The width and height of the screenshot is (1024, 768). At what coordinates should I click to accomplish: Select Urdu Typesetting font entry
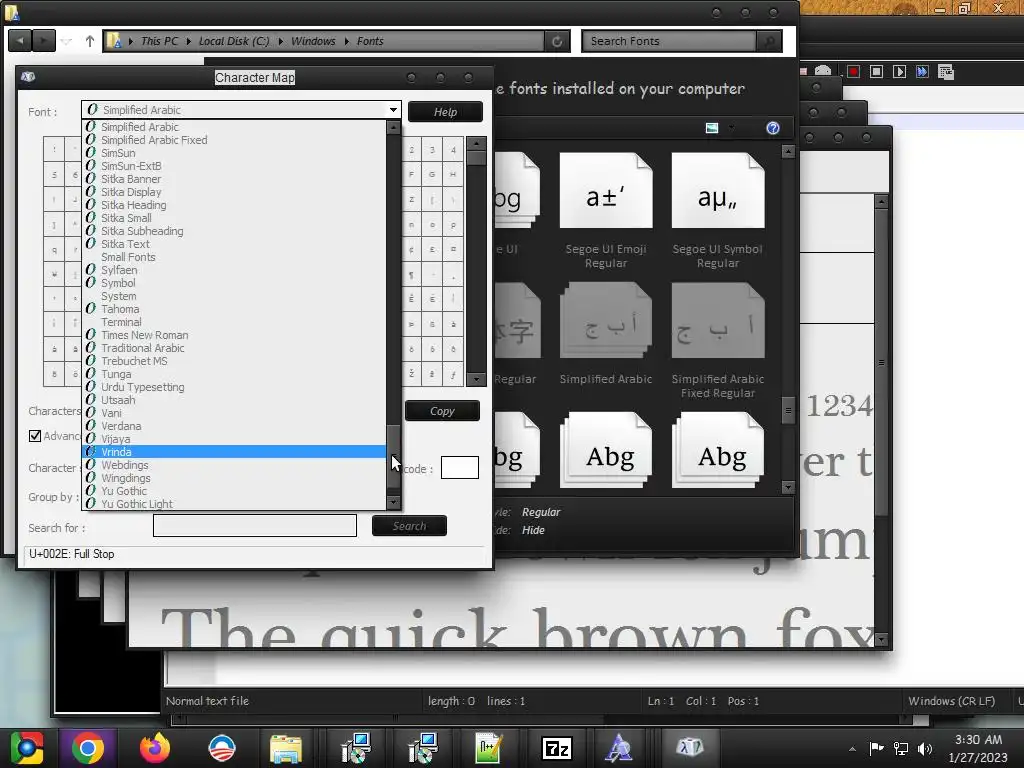[x=234, y=387]
